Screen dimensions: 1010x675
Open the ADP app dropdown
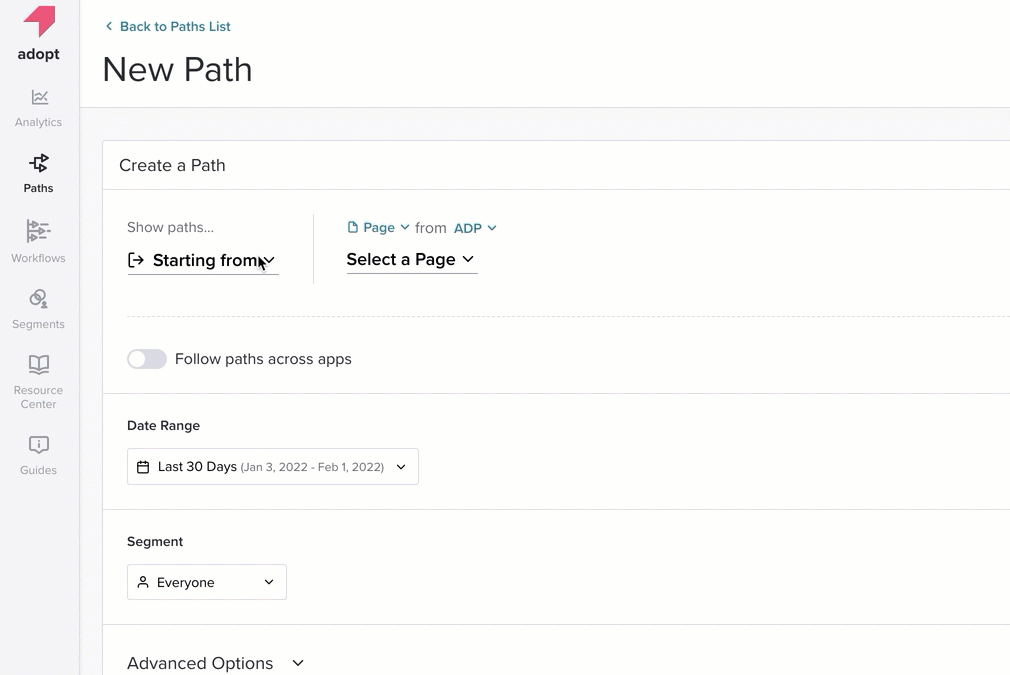pos(476,227)
